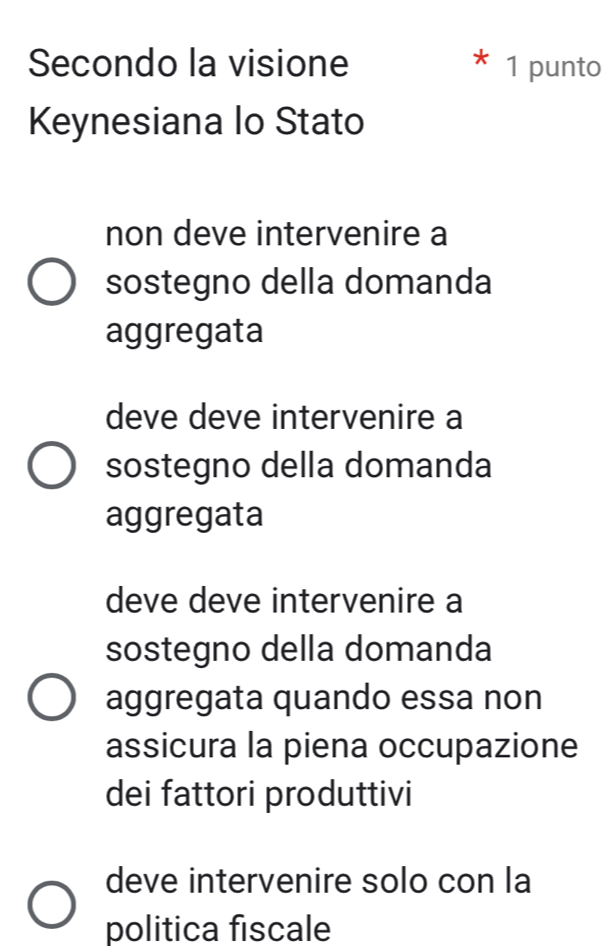Click 'assicura la piena occupazione' text
The width and height of the screenshot is (607, 946).
[x=342, y=746]
